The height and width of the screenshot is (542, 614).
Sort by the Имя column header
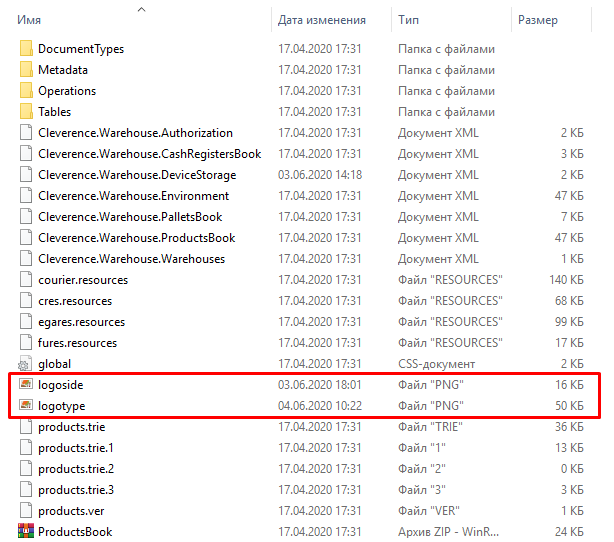coord(29,20)
